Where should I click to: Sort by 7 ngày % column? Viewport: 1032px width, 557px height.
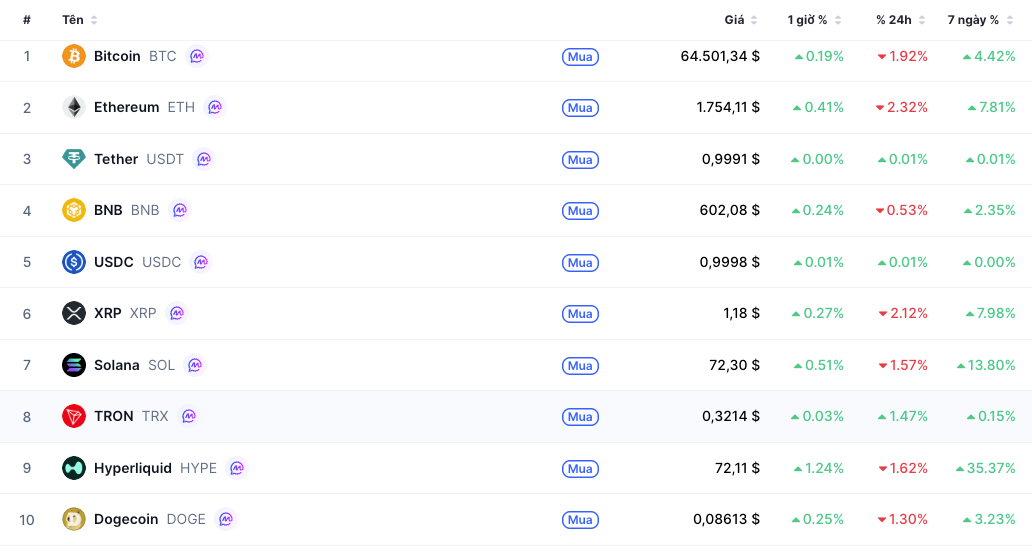(980, 20)
